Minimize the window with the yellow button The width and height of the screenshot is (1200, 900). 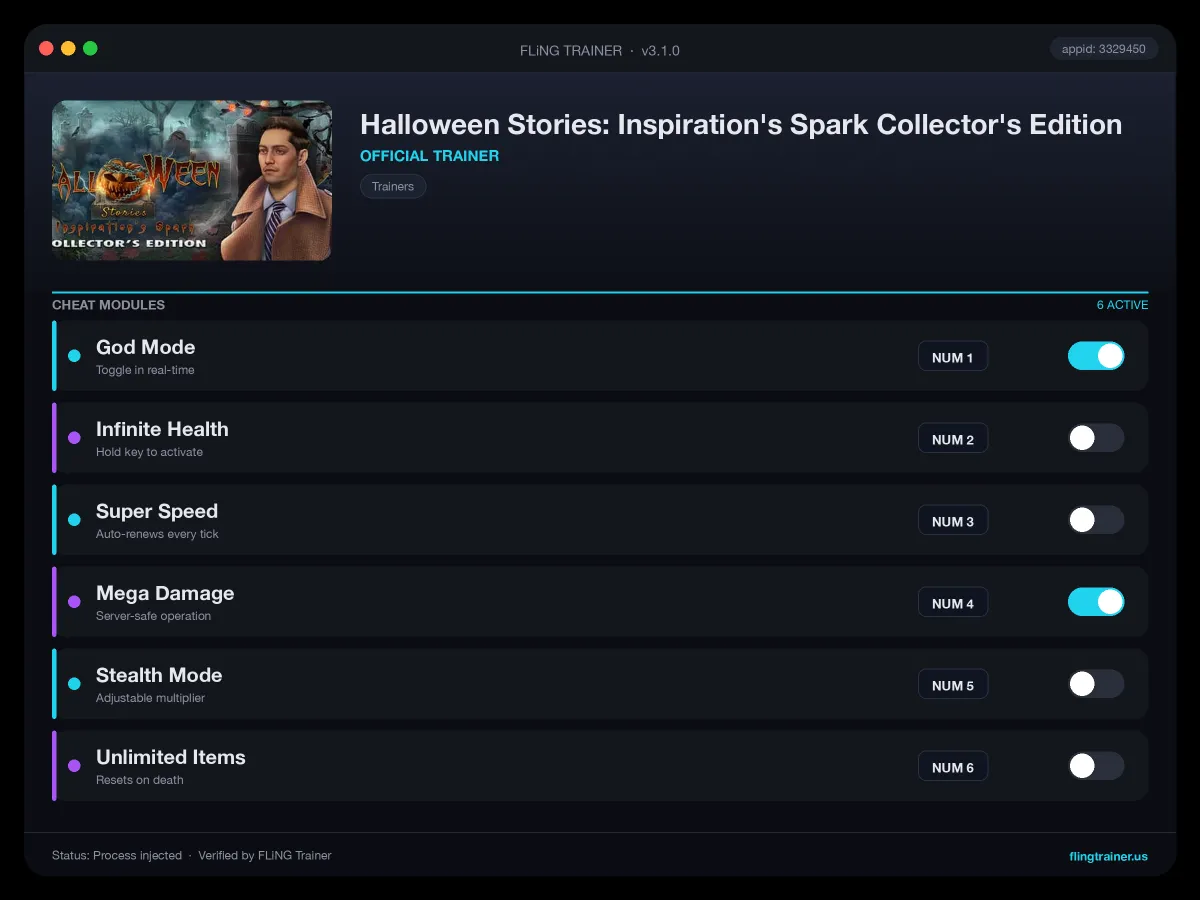(68, 48)
